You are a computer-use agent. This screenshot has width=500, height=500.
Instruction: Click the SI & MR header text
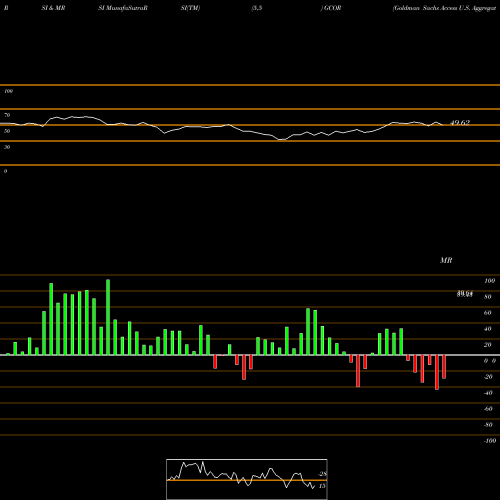click(x=53, y=8)
